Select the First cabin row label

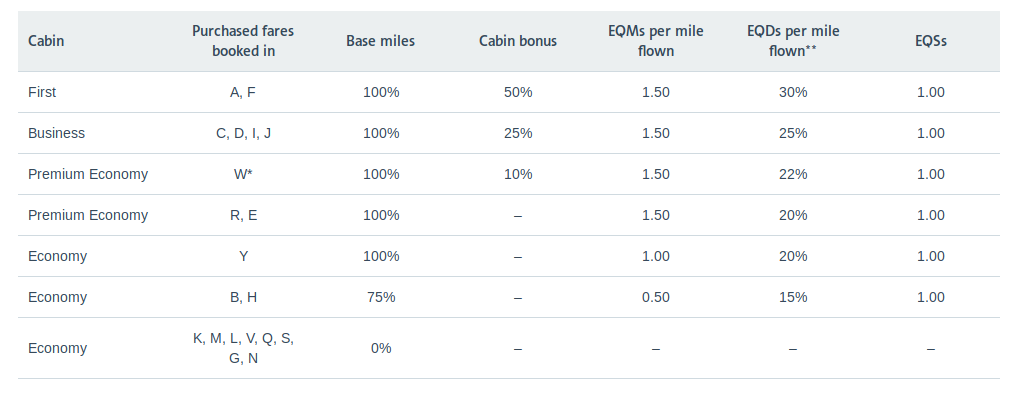(42, 92)
